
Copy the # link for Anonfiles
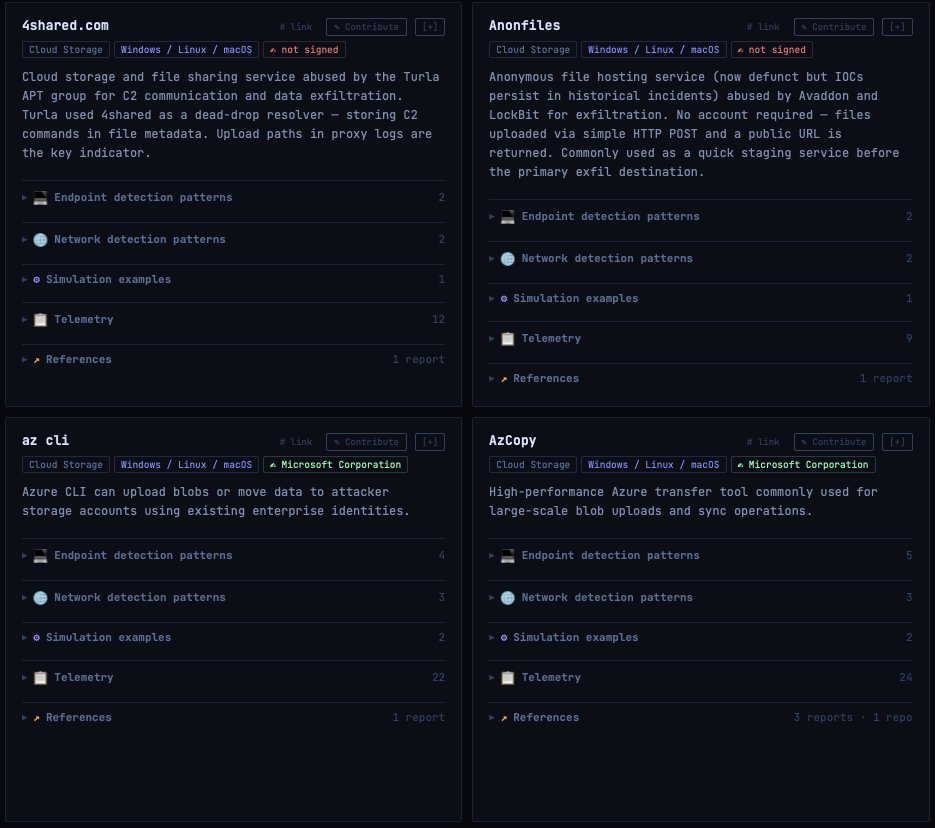(763, 27)
